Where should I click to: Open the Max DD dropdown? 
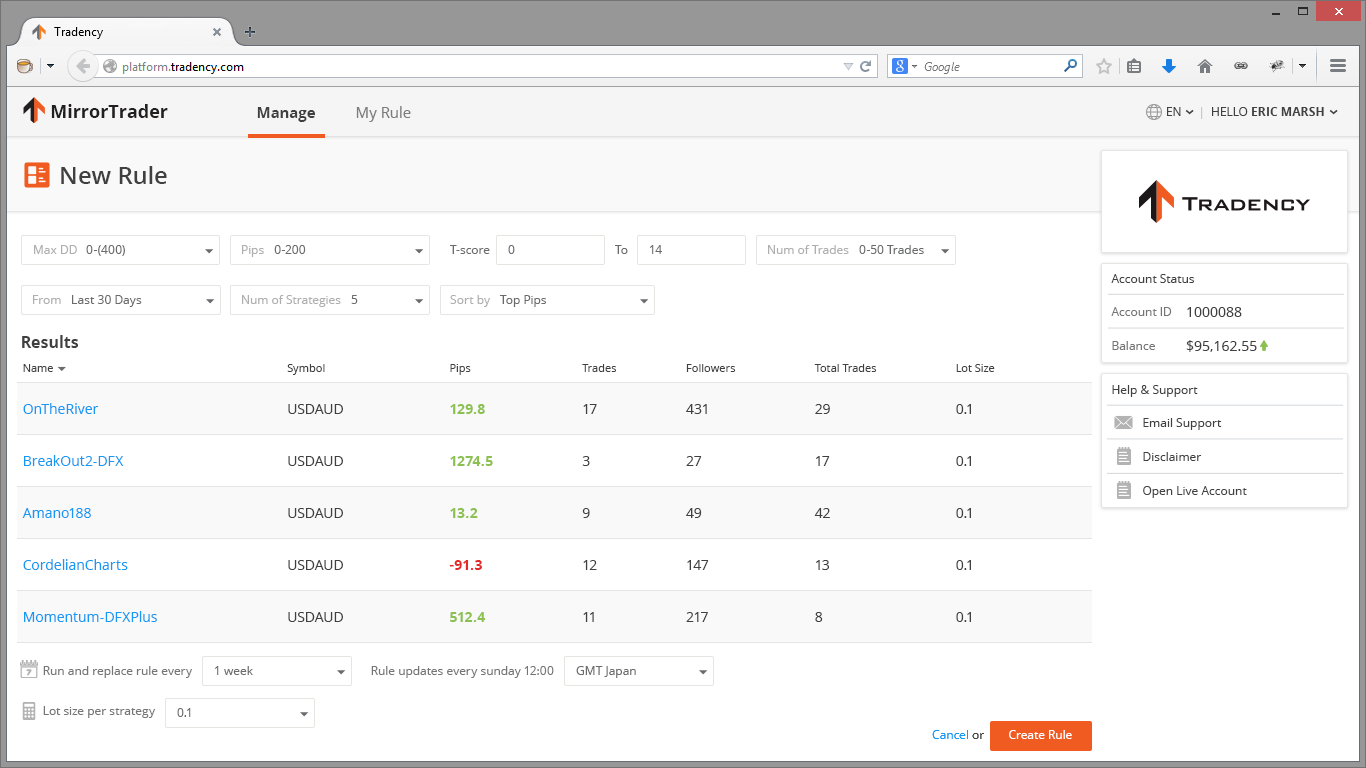pos(120,250)
